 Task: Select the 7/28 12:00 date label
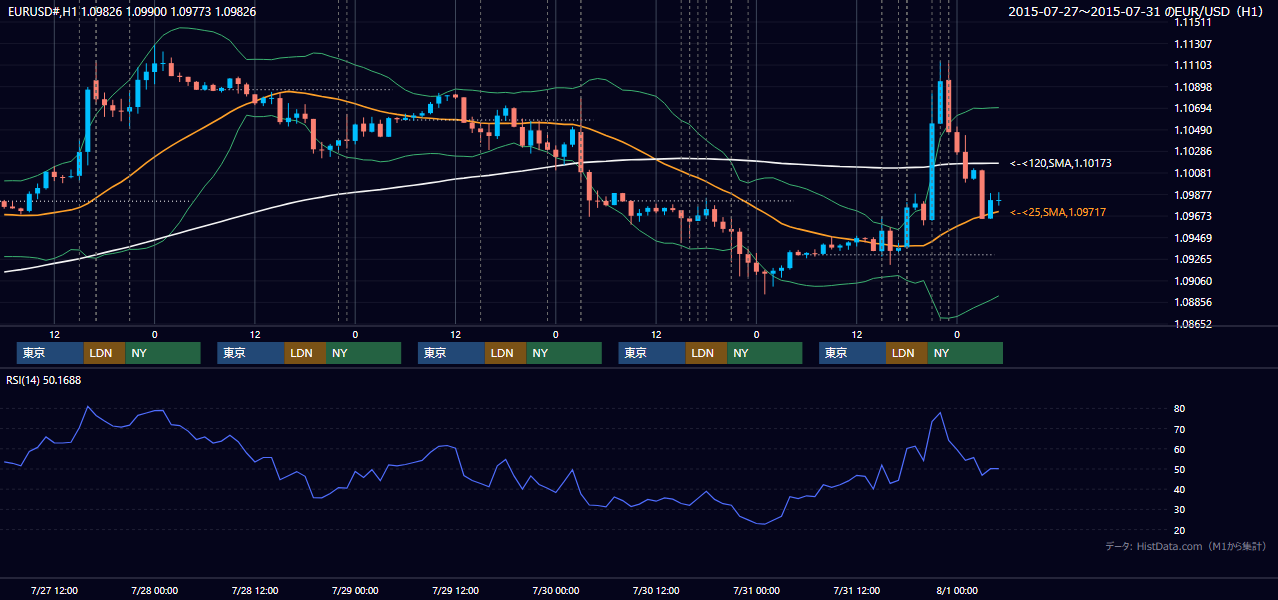click(x=255, y=590)
